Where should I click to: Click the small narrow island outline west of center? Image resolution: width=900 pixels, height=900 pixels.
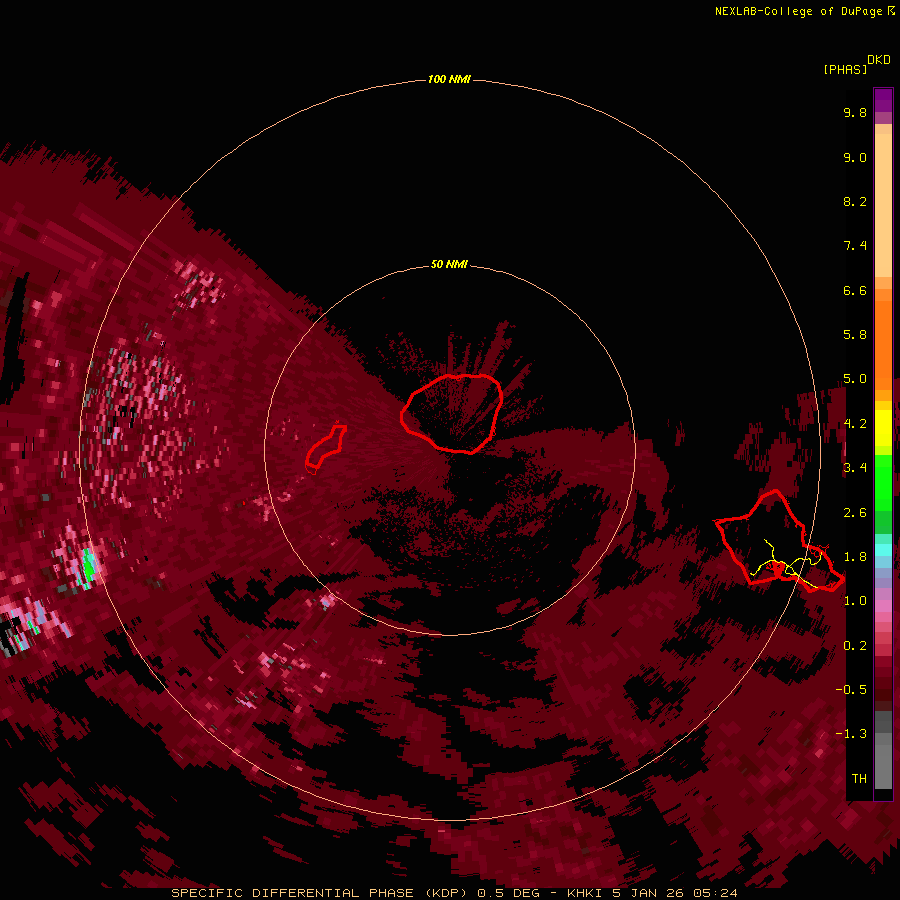point(326,448)
